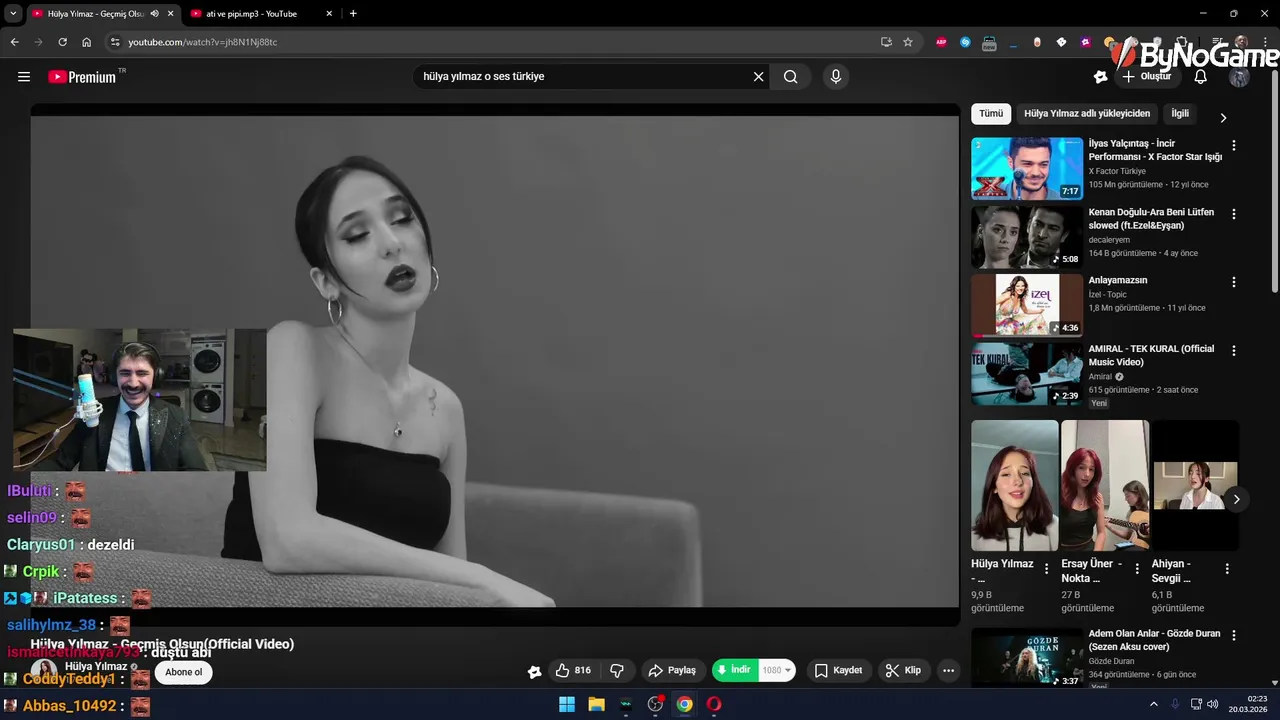Open the YouTube notifications bell
The image size is (1280, 720).
(1200, 77)
